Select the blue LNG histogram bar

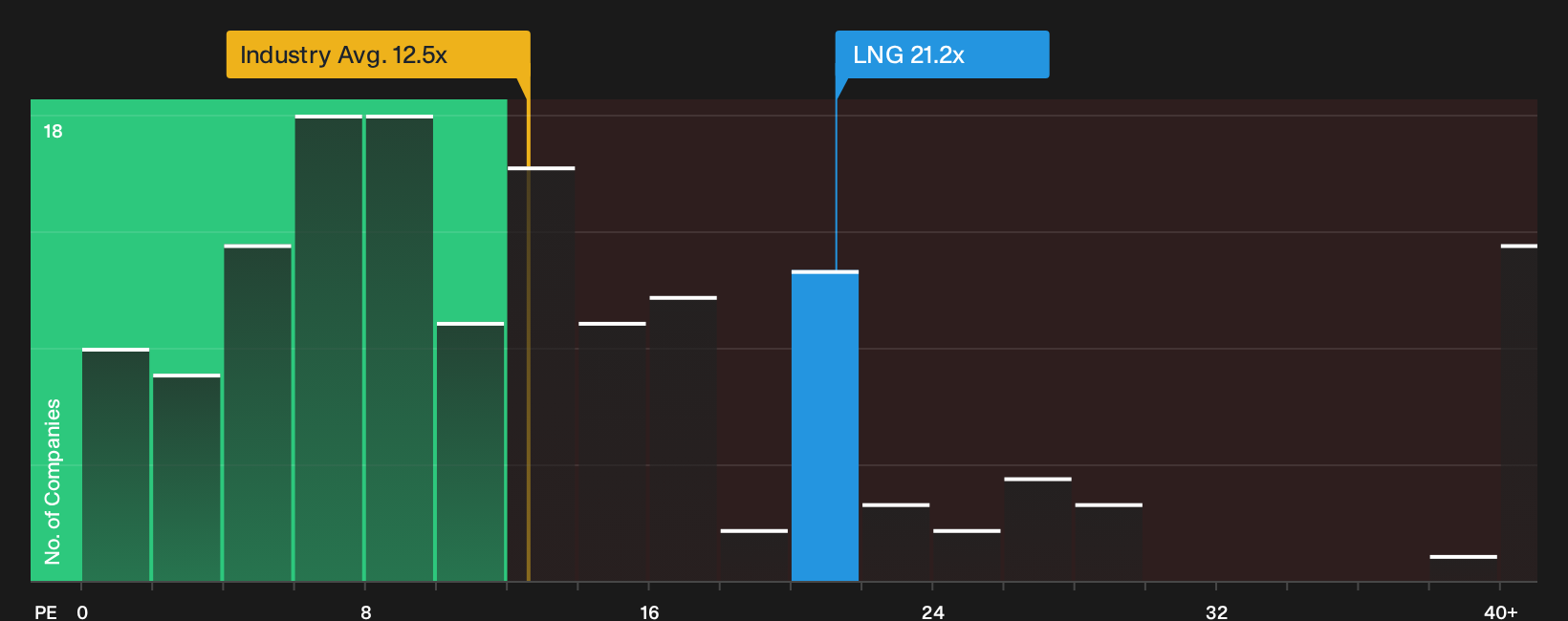[825, 426]
